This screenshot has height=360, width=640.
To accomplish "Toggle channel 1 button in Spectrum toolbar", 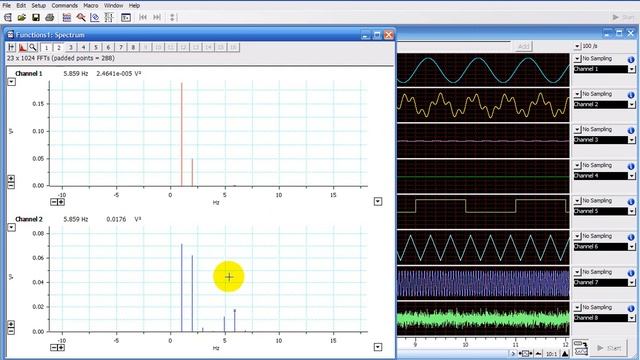I will [x=46, y=48].
